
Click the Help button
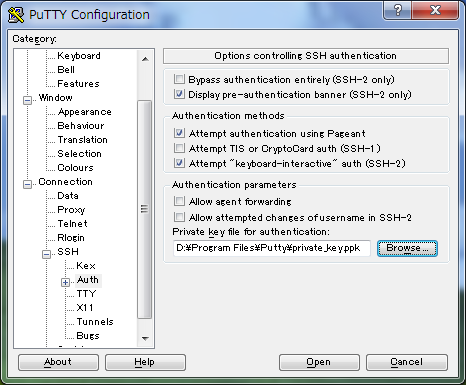(145, 362)
